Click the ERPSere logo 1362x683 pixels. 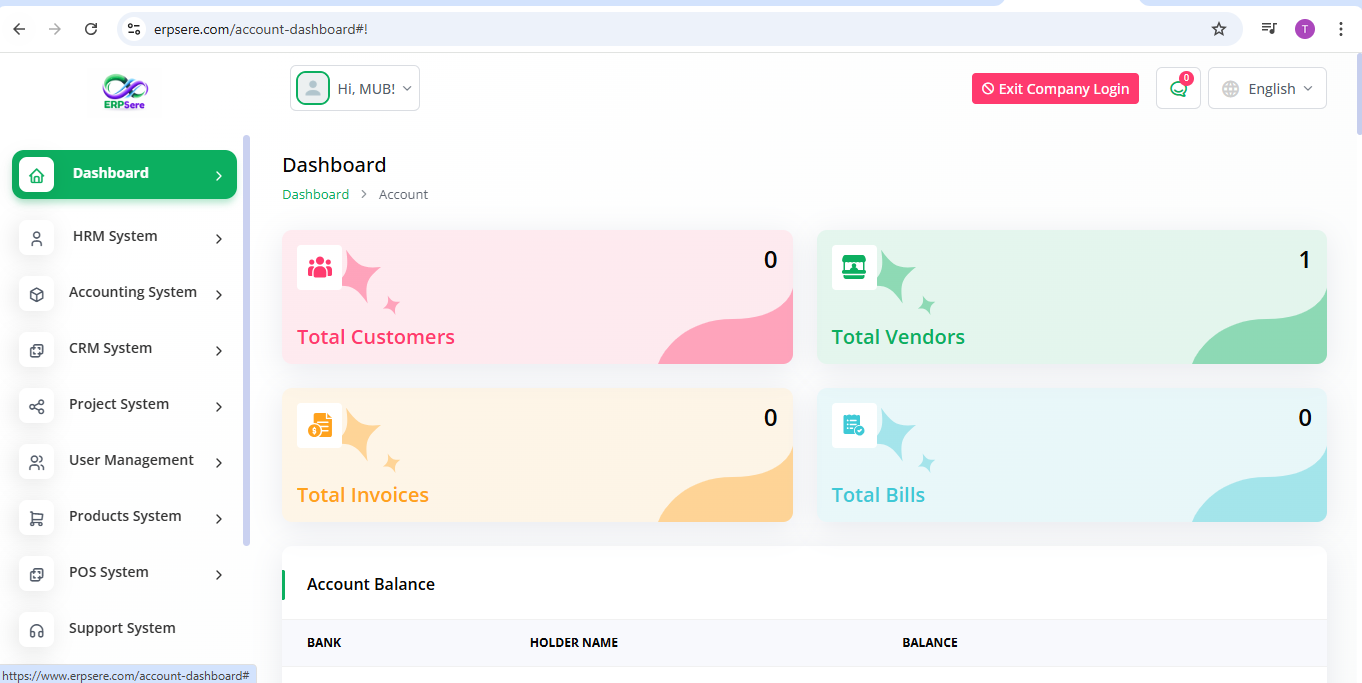click(x=125, y=91)
